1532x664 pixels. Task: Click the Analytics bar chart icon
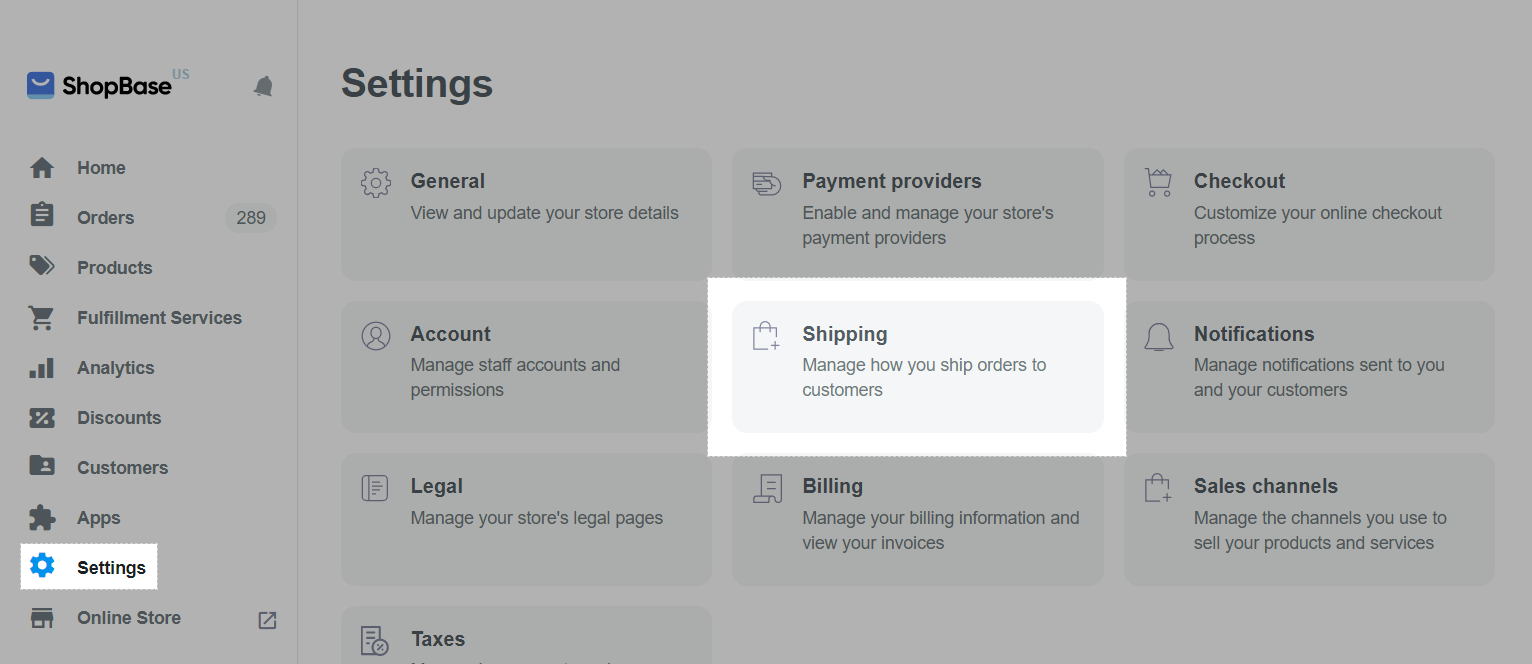[42, 368]
